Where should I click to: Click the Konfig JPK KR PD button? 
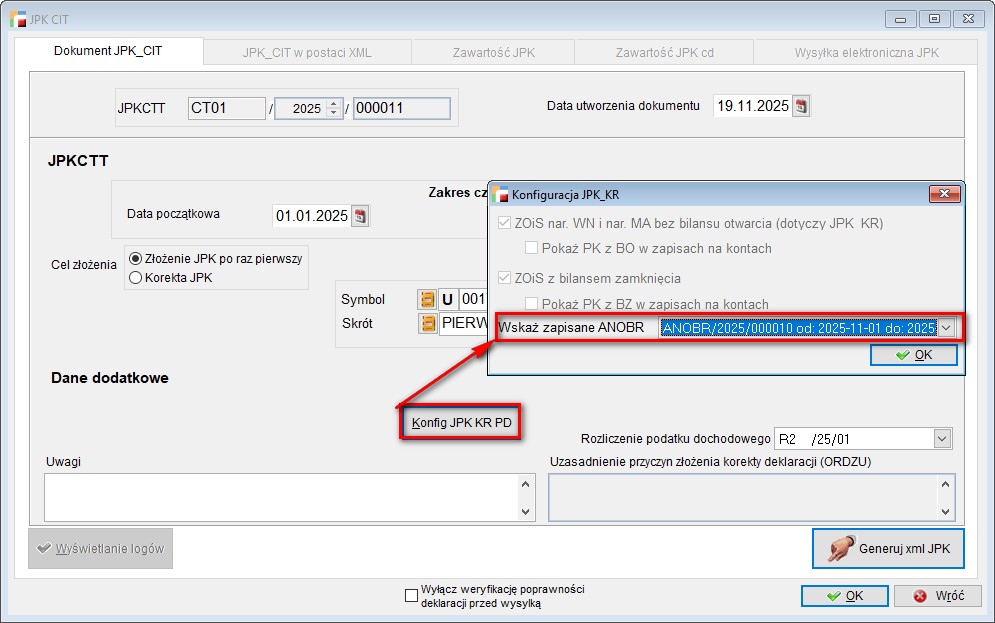coord(461,423)
